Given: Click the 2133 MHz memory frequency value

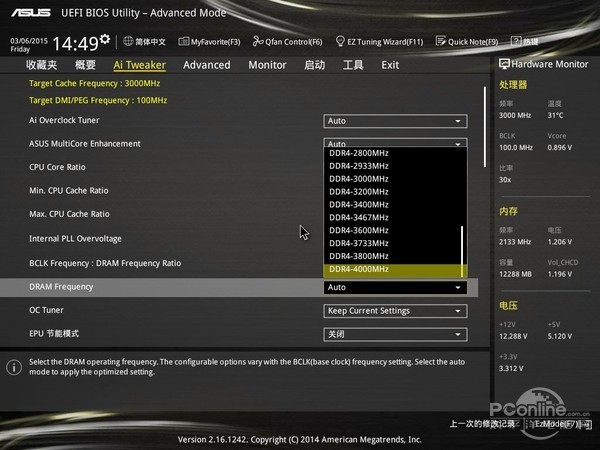Looking at the screenshot, I should pyautogui.click(x=515, y=242).
